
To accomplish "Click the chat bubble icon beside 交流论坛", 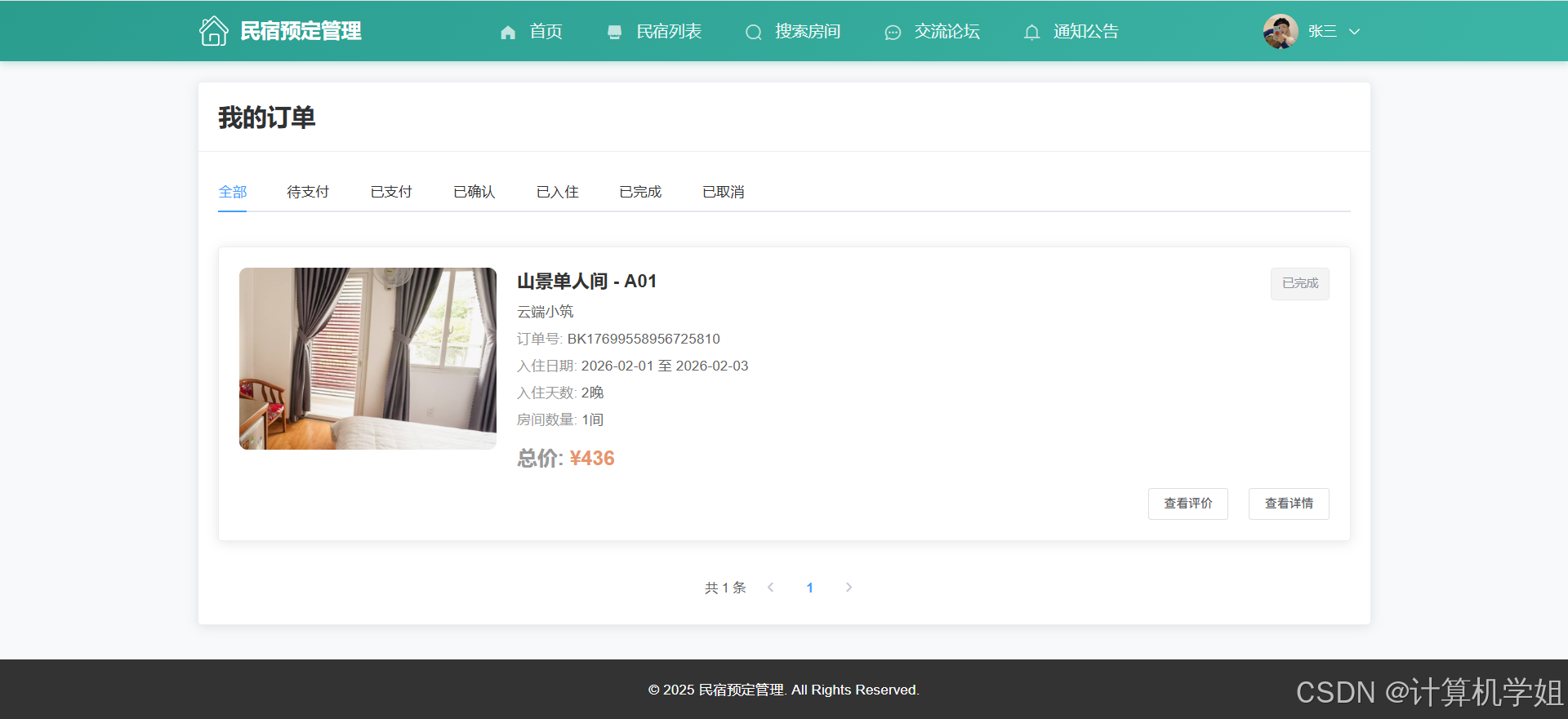I will (893, 32).
